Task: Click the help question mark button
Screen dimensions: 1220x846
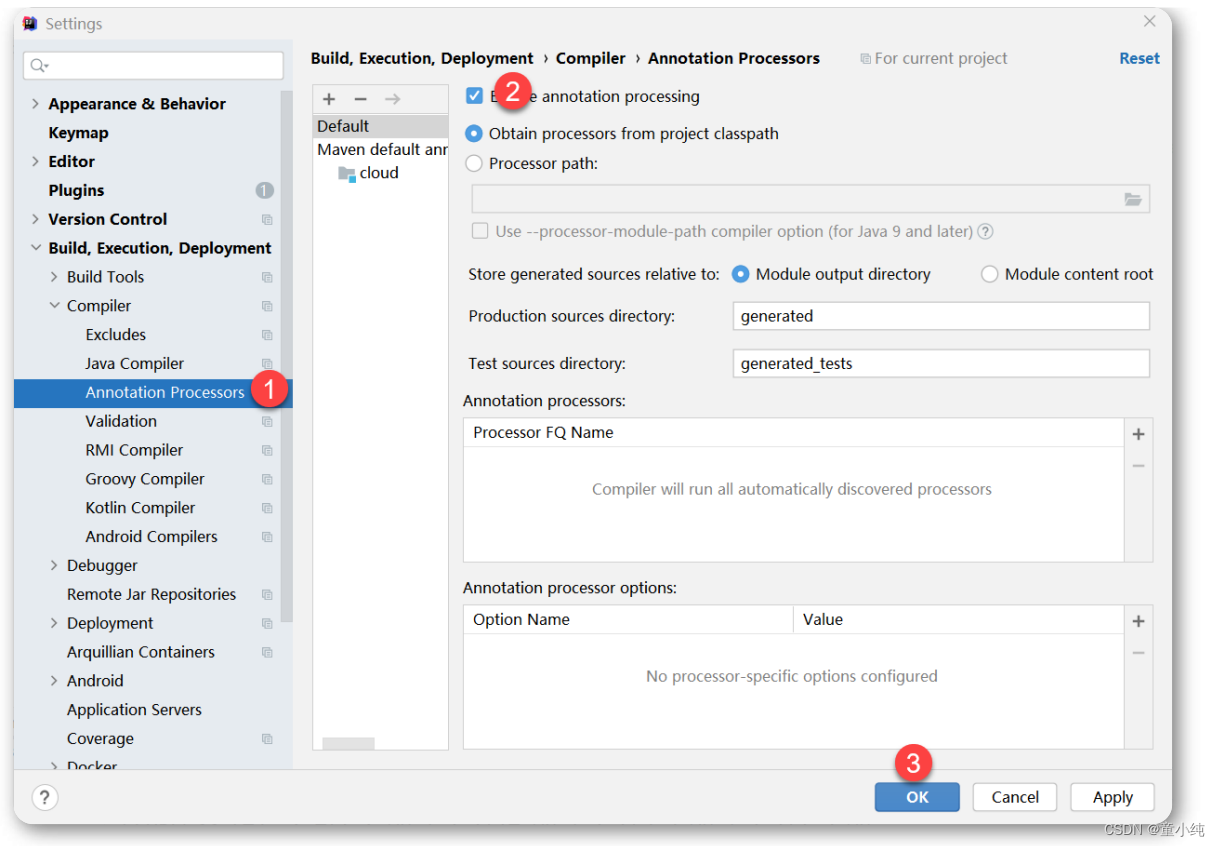Action: click(45, 797)
